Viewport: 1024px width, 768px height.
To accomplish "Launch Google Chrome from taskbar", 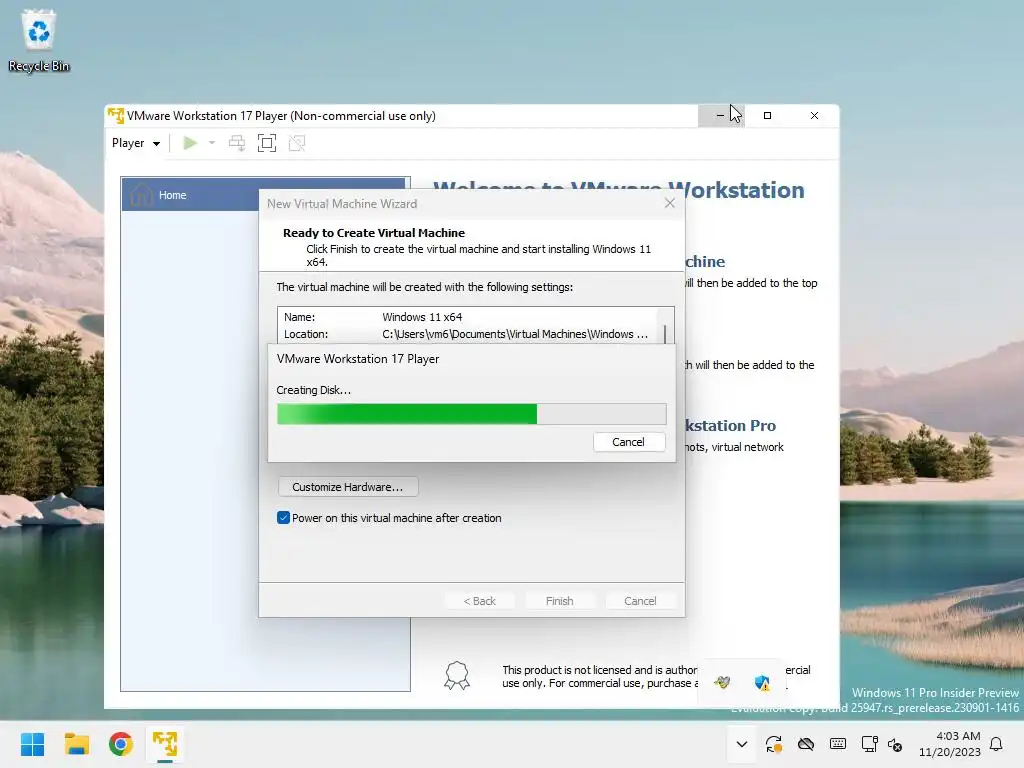I will 121,744.
